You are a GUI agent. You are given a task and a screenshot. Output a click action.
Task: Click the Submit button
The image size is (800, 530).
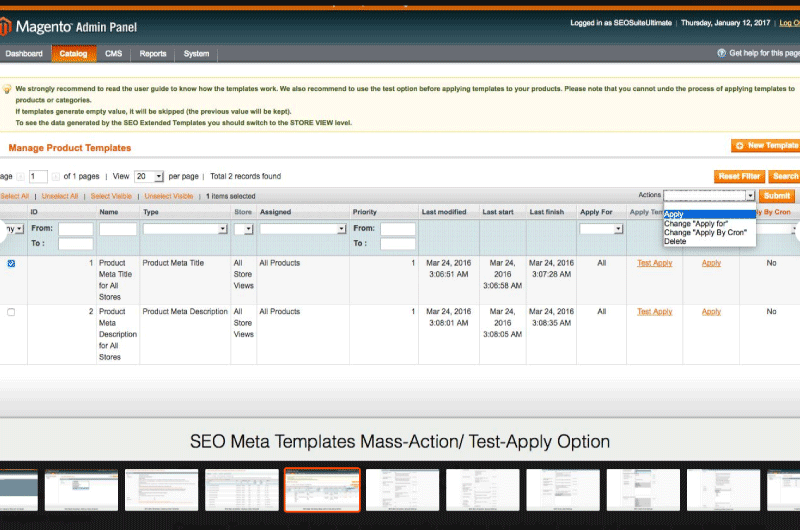(x=777, y=196)
